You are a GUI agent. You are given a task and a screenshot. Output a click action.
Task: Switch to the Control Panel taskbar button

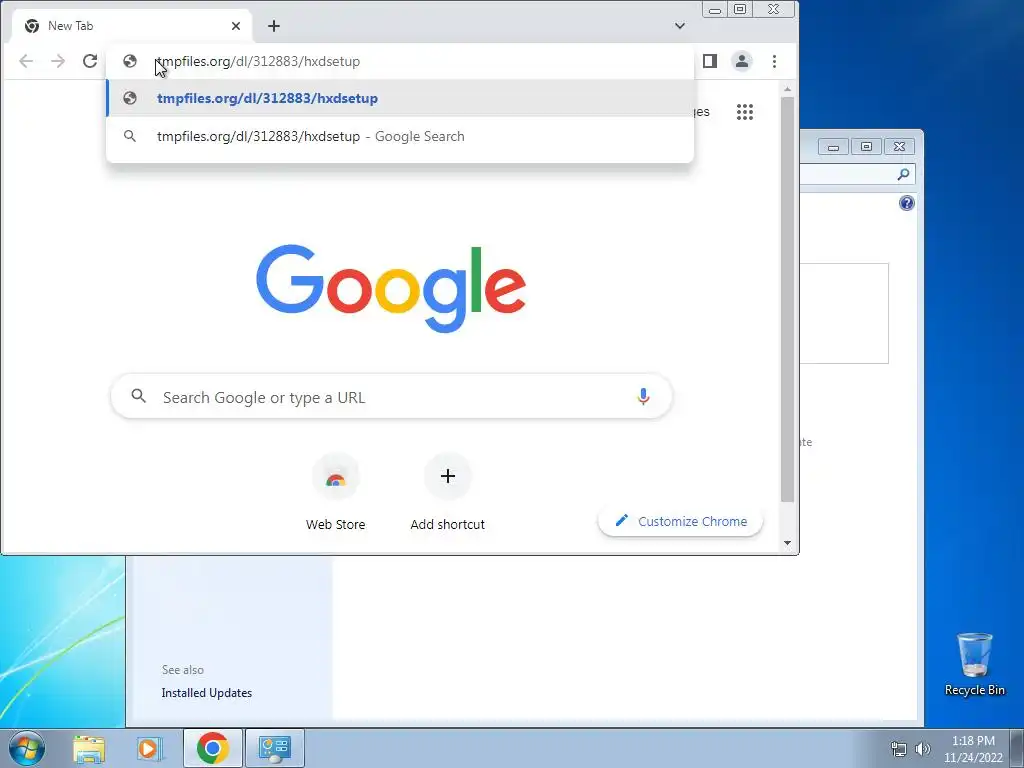274,748
